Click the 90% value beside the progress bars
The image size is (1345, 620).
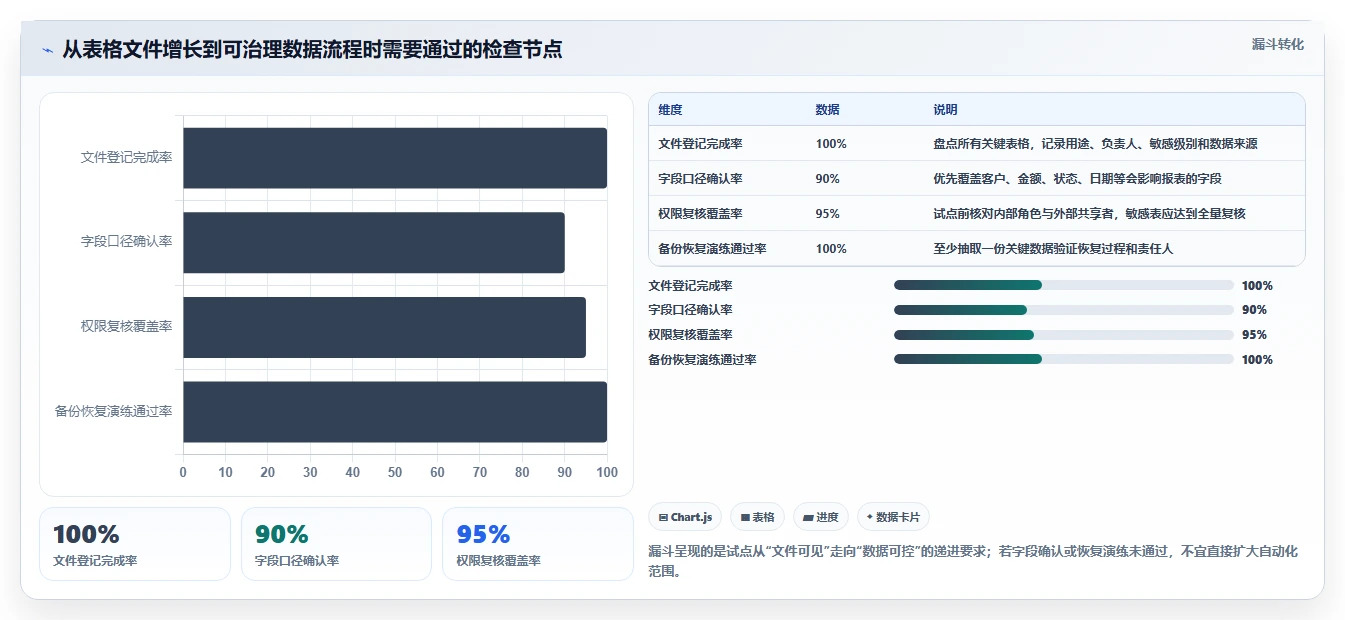click(x=1254, y=310)
